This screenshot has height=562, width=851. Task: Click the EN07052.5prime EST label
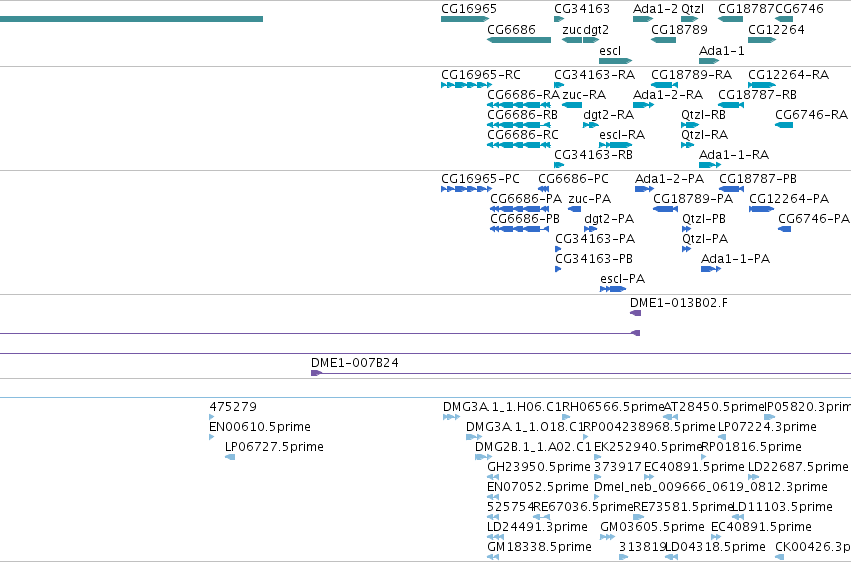[x=538, y=487]
